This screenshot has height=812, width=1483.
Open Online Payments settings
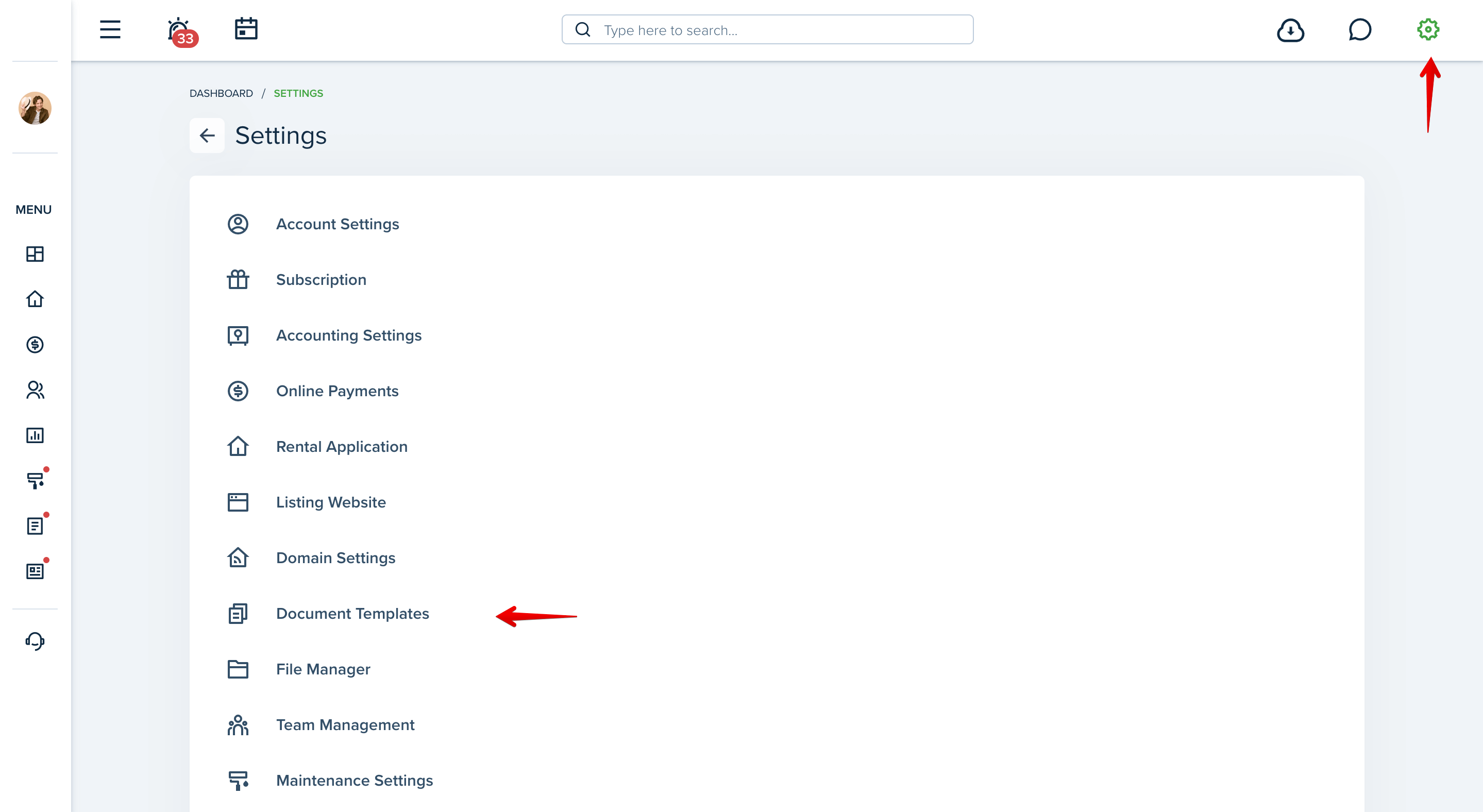click(x=338, y=391)
